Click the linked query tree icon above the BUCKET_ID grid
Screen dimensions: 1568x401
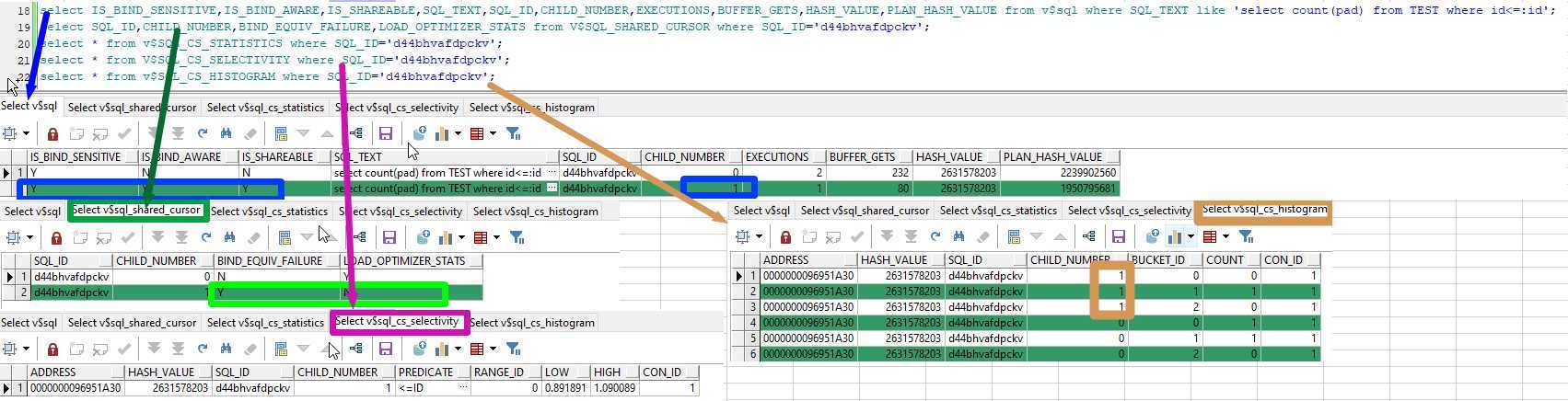[1089, 236]
